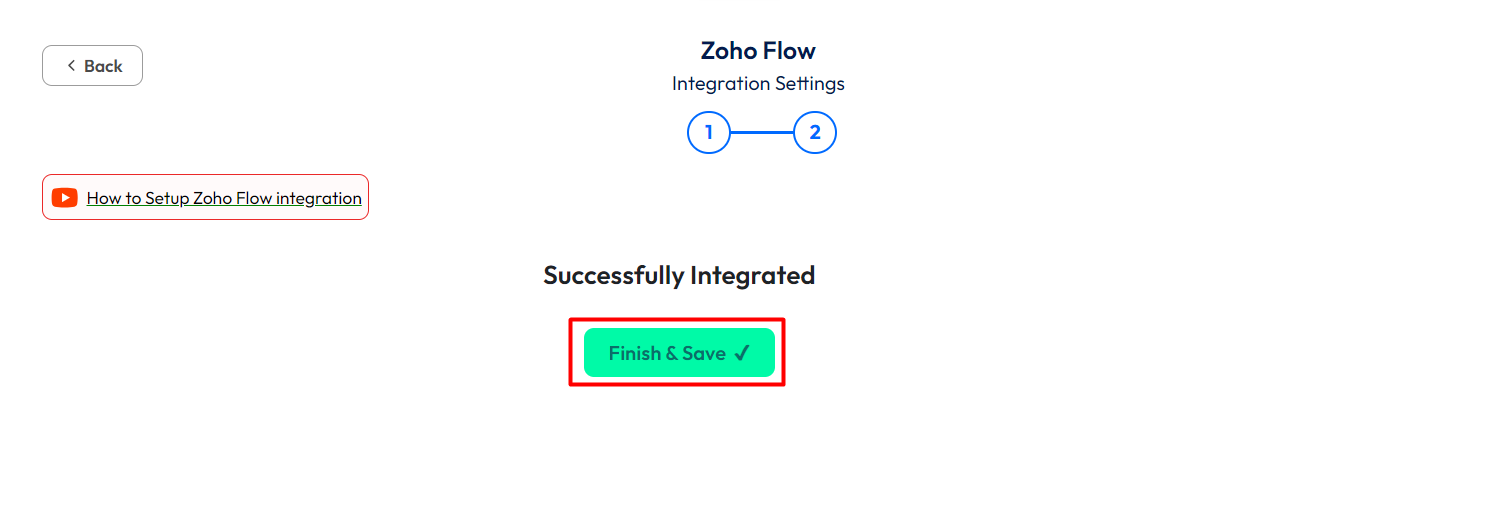This screenshot has width=1511, height=526.
Task: Click the line connecting steps 1 and 2
Action: 762,133
